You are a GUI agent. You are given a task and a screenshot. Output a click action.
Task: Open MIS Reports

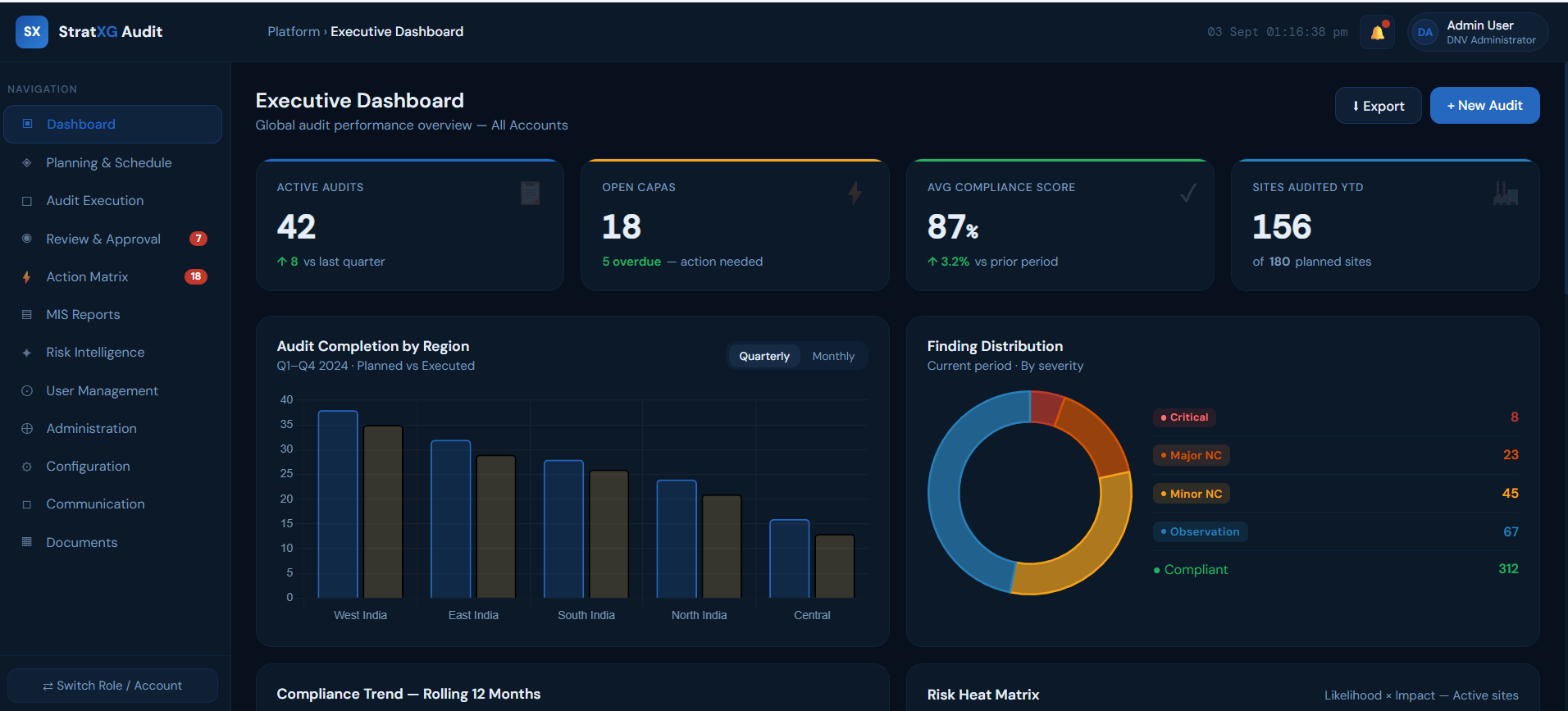pyautogui.click(x=113, y=315)
